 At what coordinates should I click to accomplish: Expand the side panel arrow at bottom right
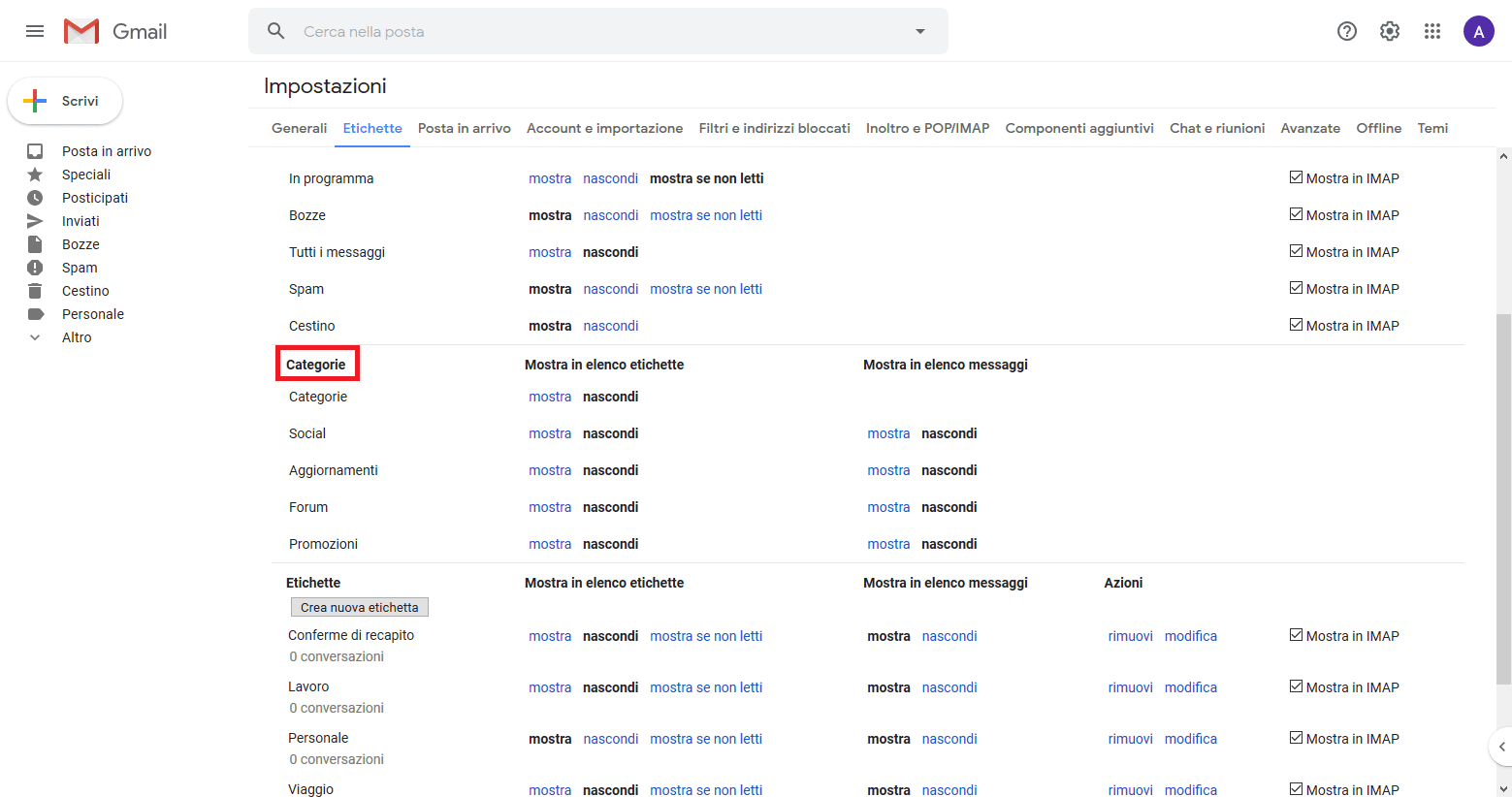click(1501, 747)
